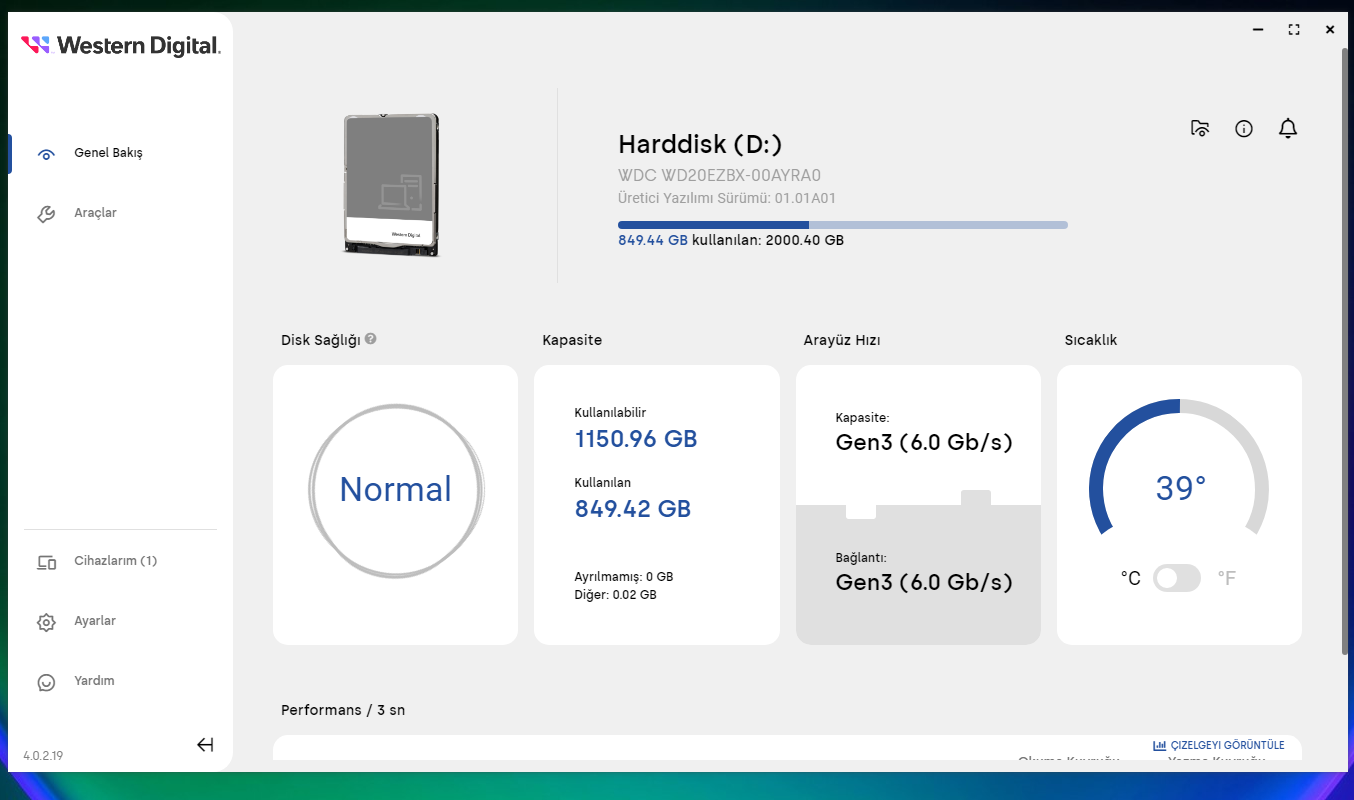This screenshot has width=1354, height=800.
Task: Click the vertical scrollbar on the right
Action: (x=1345, y=350)
